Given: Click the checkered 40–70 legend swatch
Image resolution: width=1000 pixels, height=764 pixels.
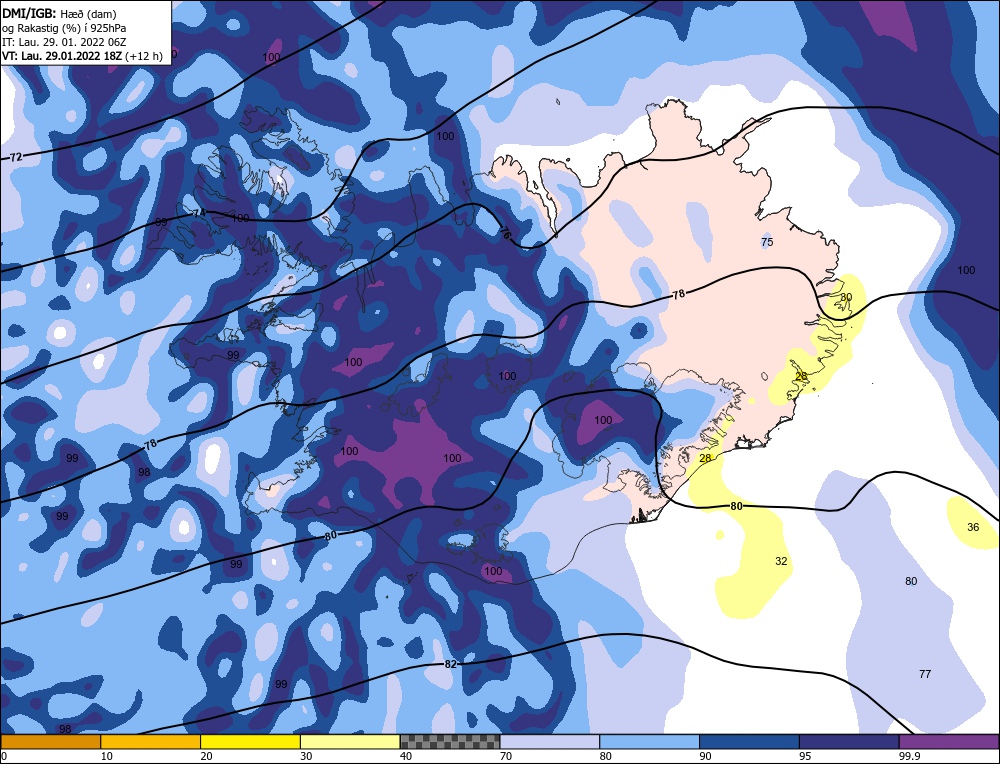Looking at the screenshot, I should 450,742.
